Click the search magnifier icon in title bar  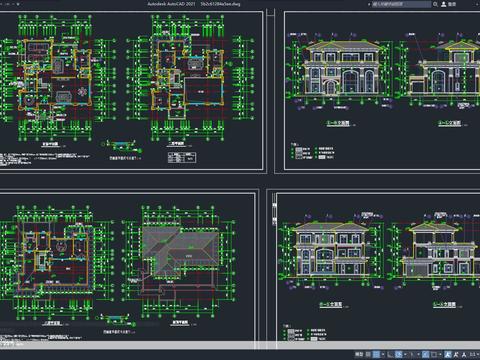(435, 4)
